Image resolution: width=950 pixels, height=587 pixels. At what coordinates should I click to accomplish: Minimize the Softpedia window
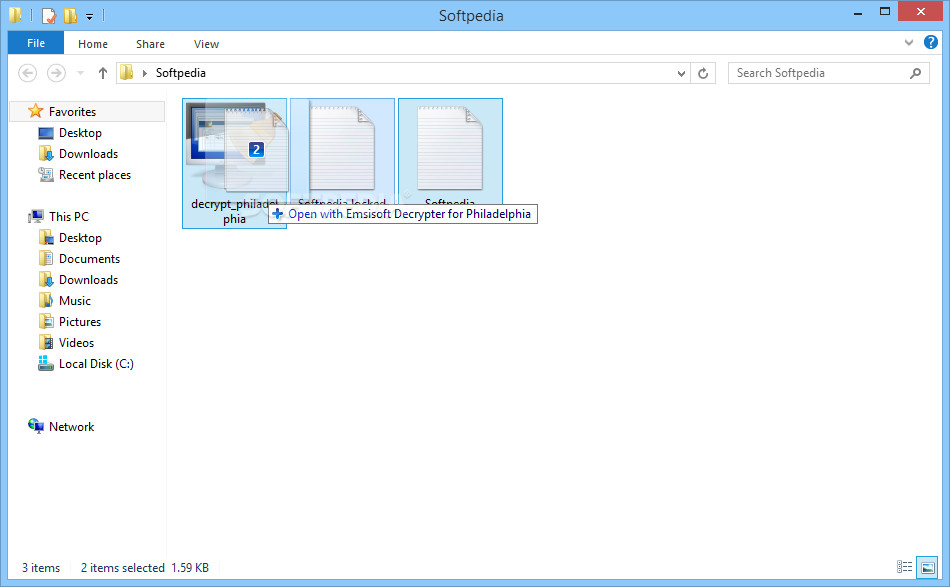tap(857, 13)
